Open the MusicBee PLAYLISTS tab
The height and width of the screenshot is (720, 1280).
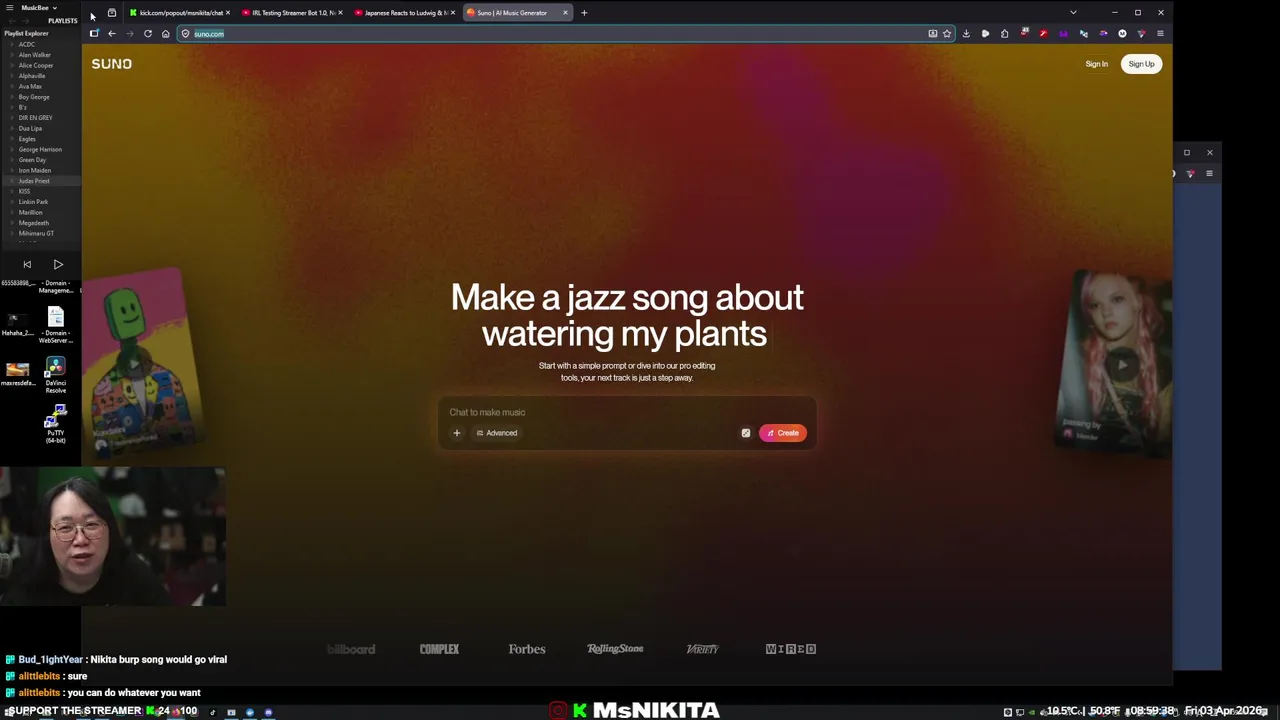(62, 21)
